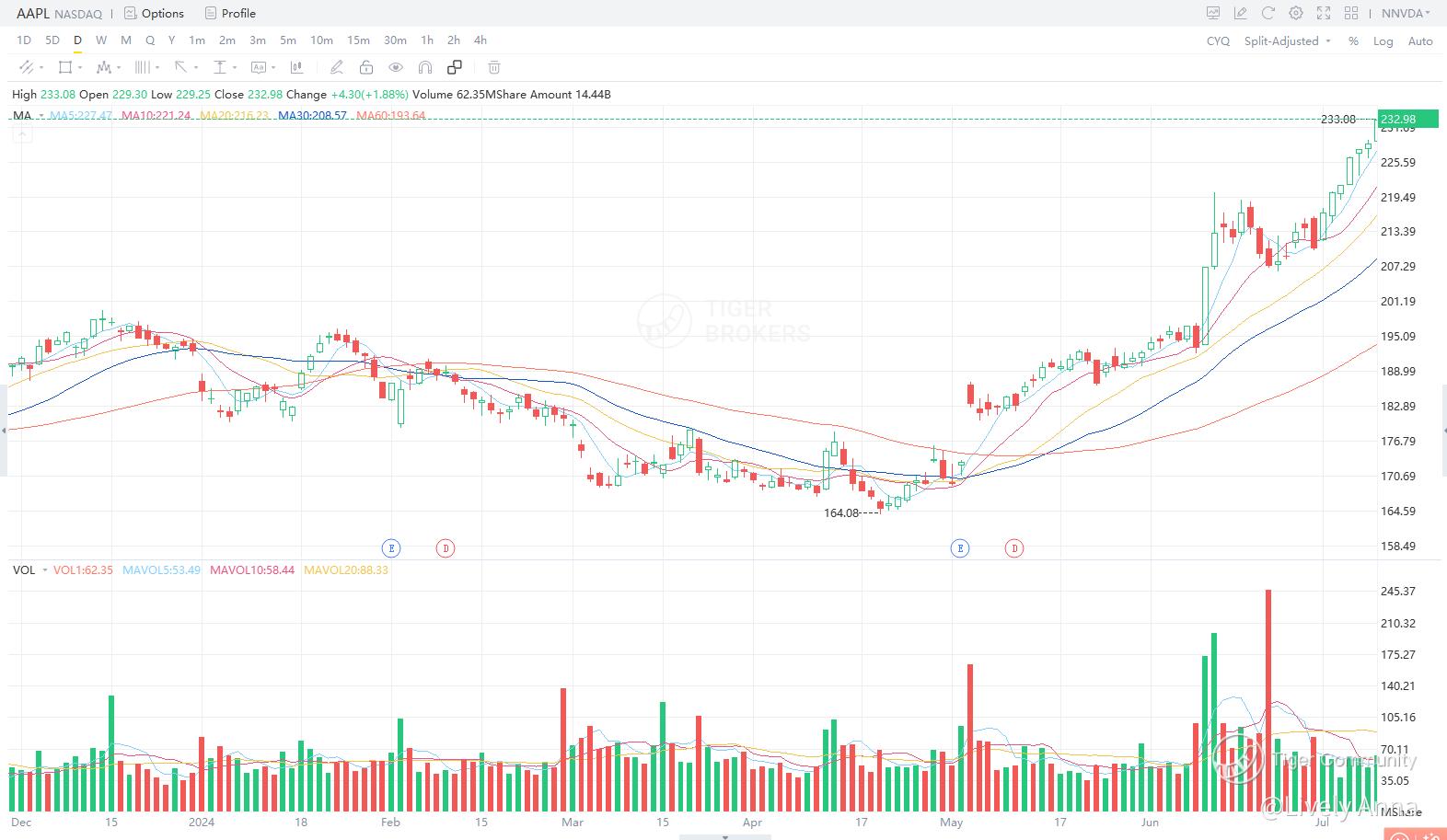This screenshot has height=840, width=1447.
Task: Open the parallel lines tool dropdown arrow
Action: click(157, 68)
